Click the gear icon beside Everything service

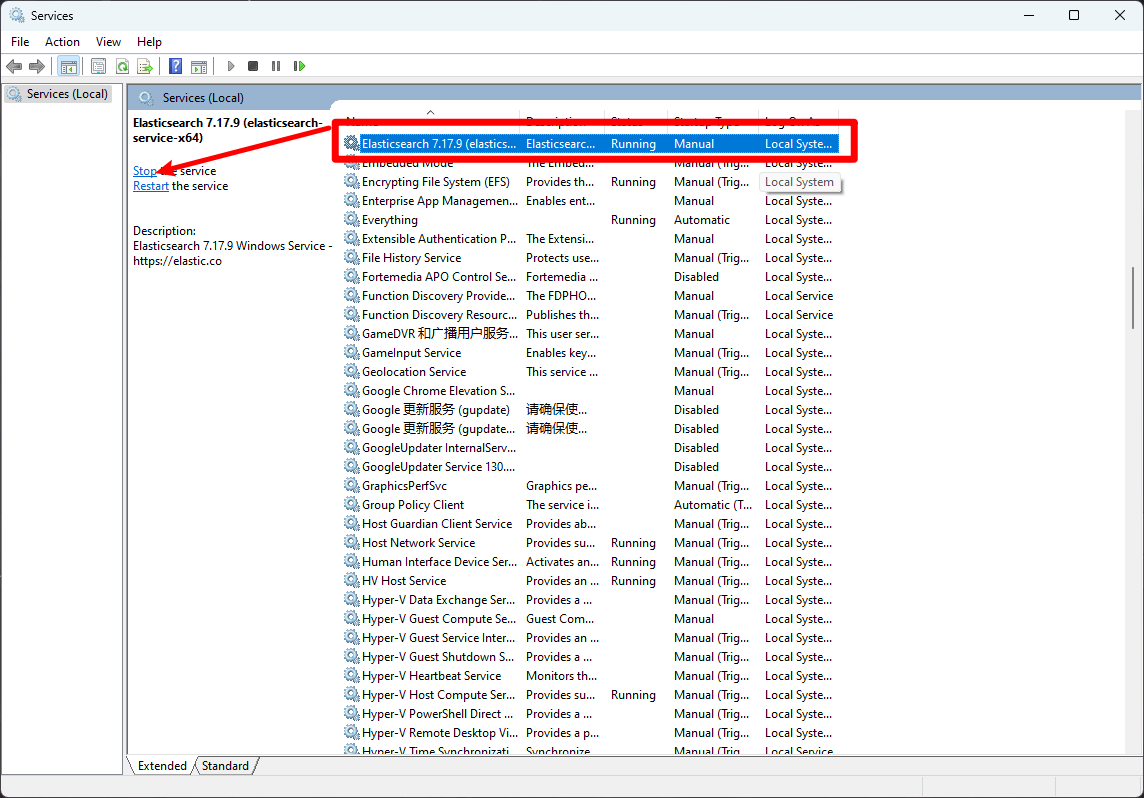pyautogui.click(x=352, y=220)
